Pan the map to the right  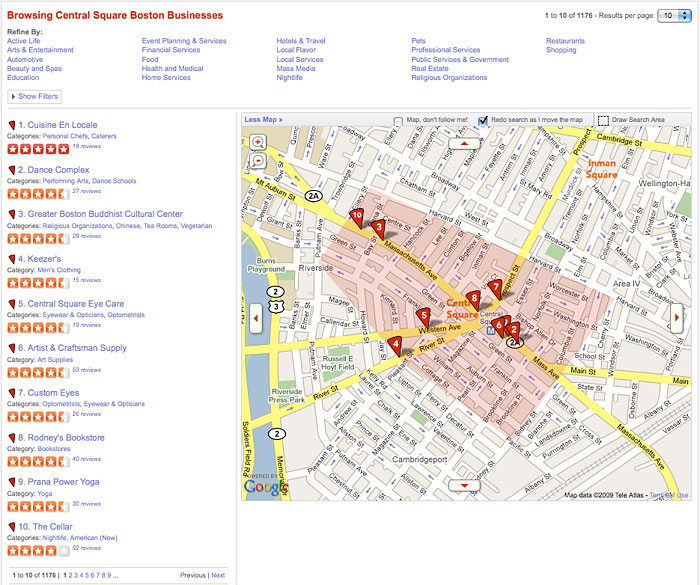(x=676, y=318)
